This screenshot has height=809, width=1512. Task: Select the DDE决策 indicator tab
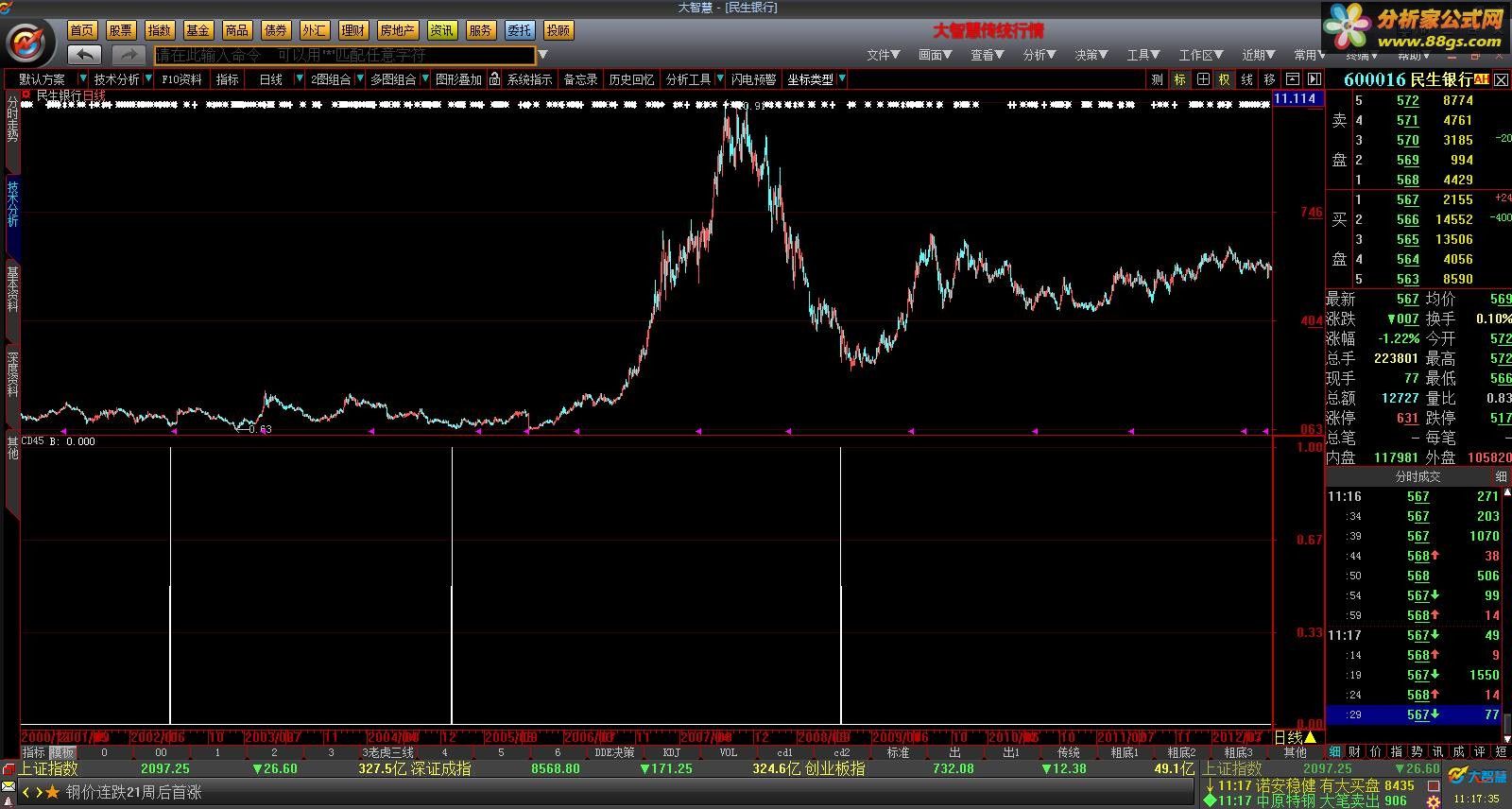pyautogui.click(x=614, y=752)
